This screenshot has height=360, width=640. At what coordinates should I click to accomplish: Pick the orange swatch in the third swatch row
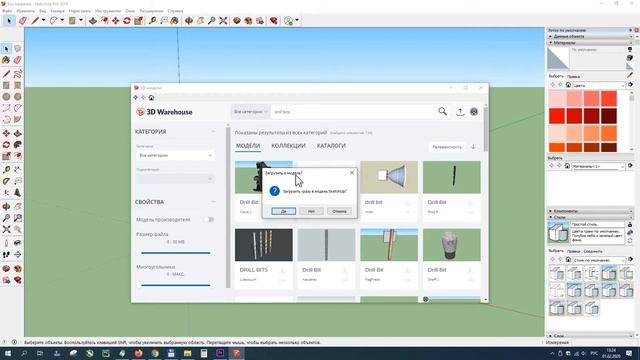pyautogui.click(x=609, y=133)
